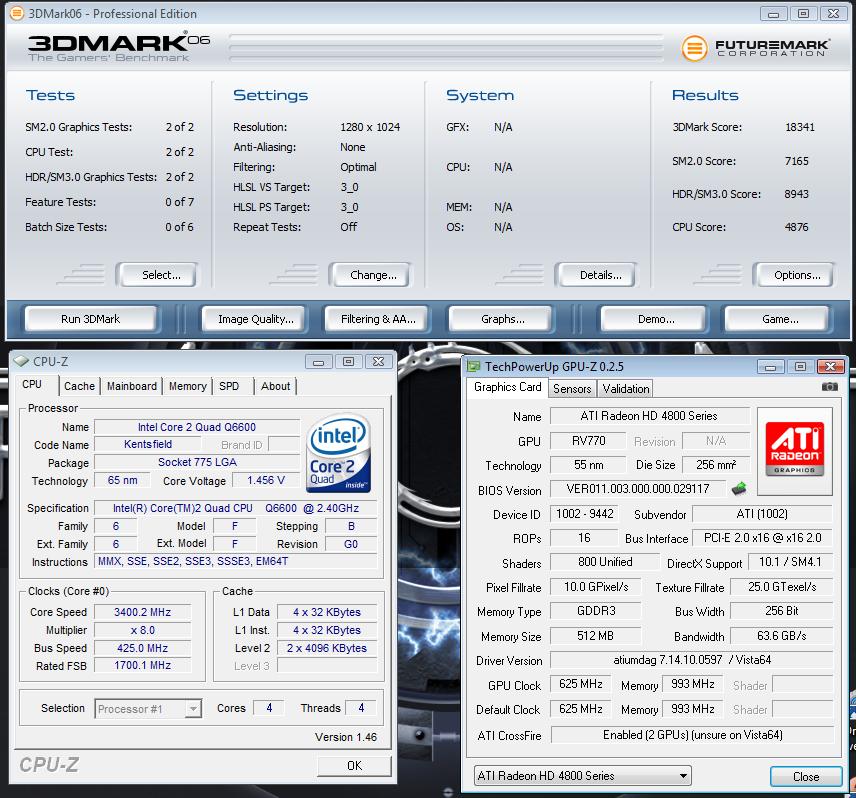Click the Futuremark Corporation logo
Screen dimensions: 856x798
pyautogui.click(x=756, y=48)
